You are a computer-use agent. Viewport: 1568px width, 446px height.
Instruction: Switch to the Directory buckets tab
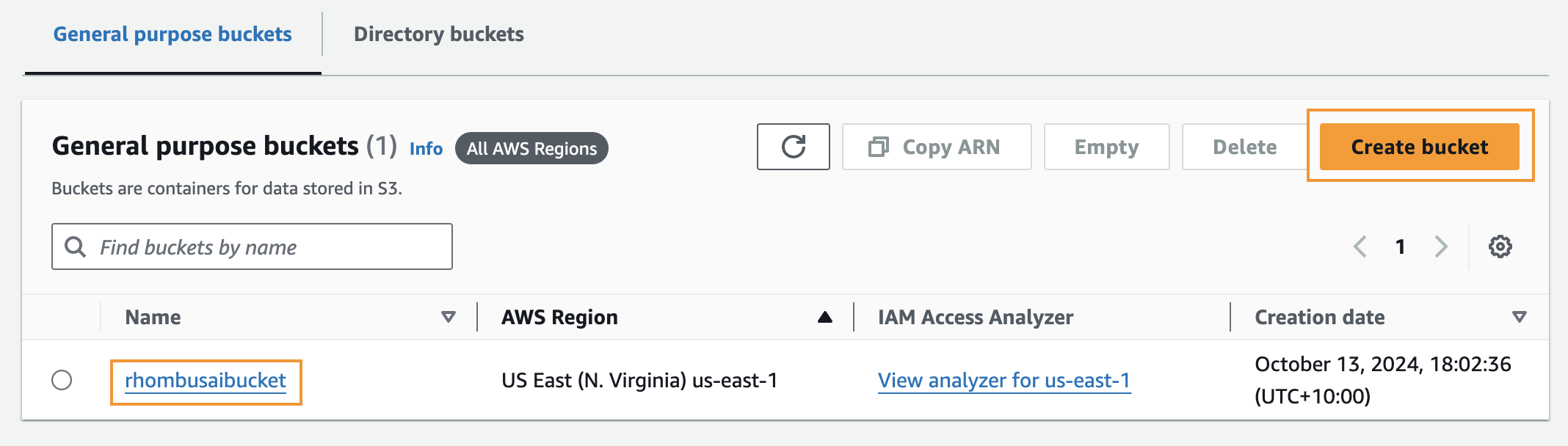438,34
